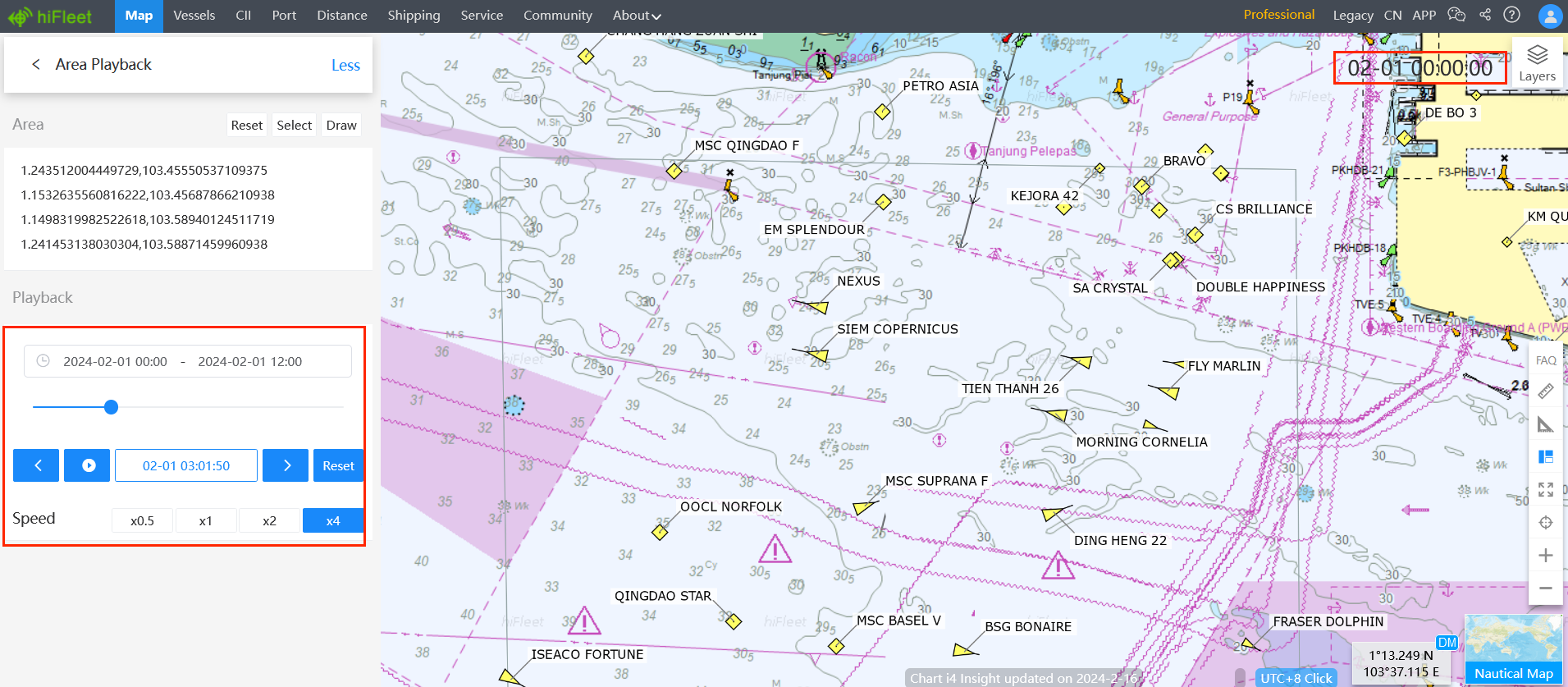
Task: Toggle the DM coordinate format badge
Action: click(x=1447, y=643)
